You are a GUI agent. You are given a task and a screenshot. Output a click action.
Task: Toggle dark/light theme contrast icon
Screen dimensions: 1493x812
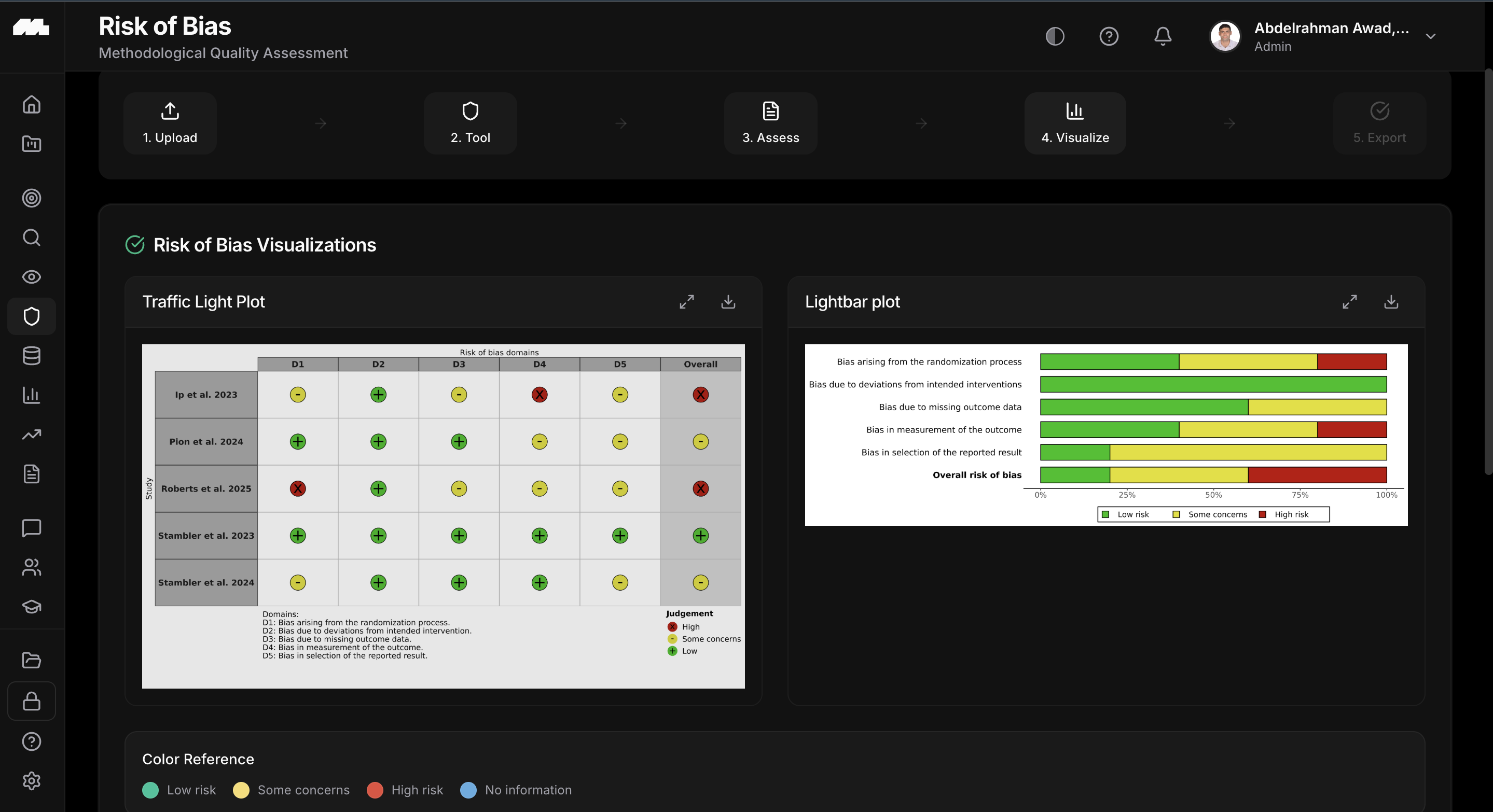point(1054,36)
